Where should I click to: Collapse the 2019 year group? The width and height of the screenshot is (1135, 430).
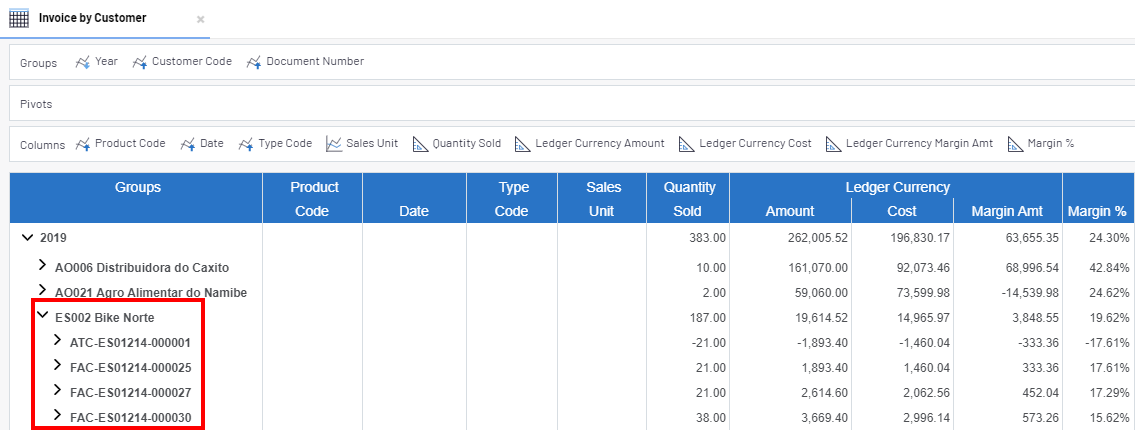(26, 238)
